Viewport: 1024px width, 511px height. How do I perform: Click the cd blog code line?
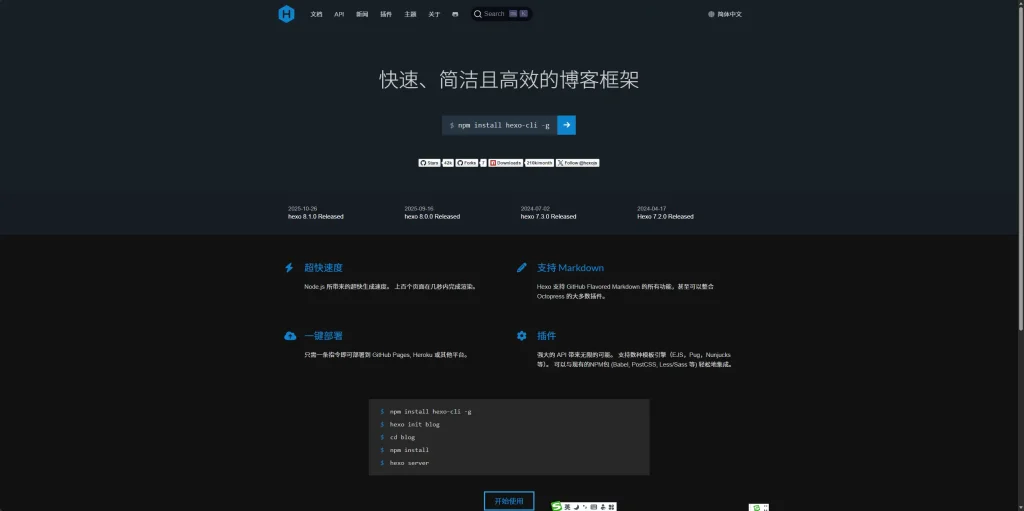tap(402, 437)
